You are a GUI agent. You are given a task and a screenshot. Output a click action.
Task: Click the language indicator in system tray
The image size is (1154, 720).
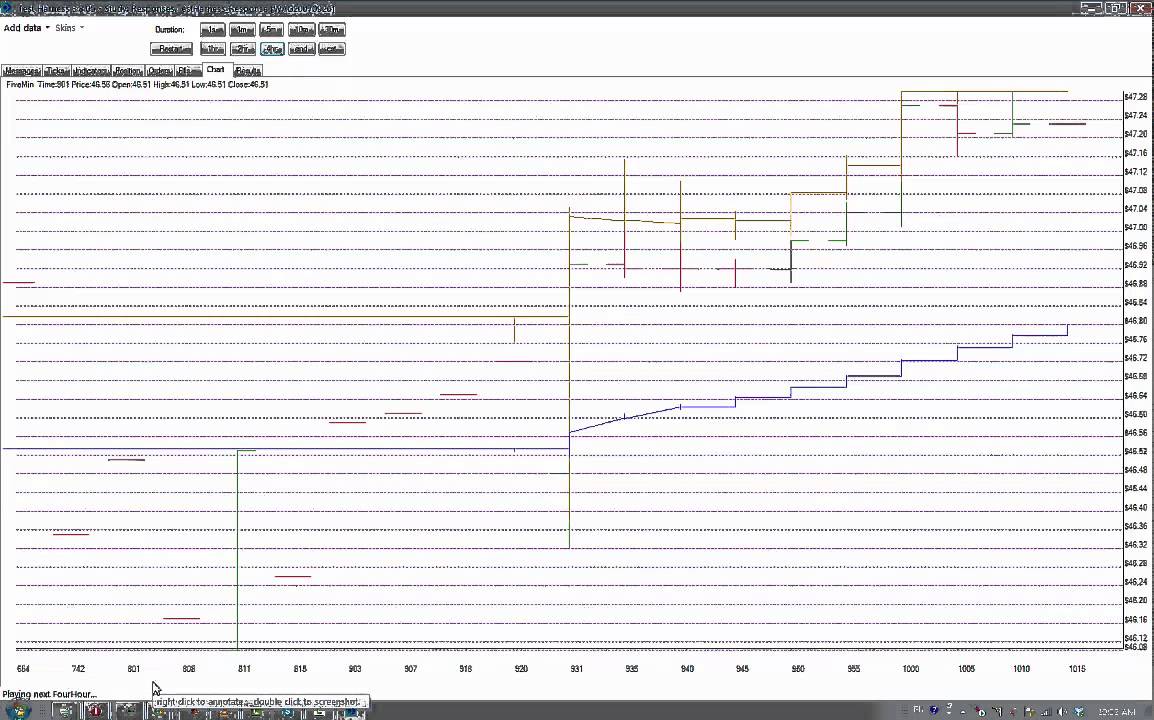point(918,710)
